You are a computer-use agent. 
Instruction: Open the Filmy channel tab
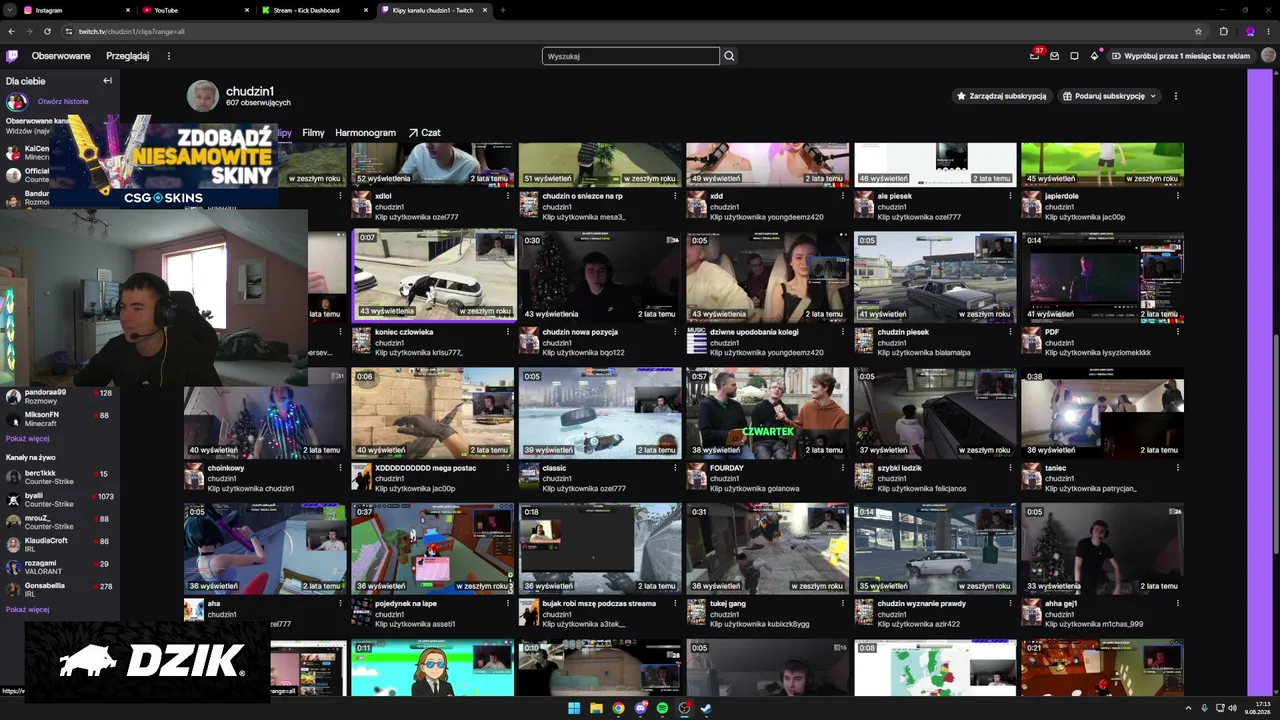(313, 132)
